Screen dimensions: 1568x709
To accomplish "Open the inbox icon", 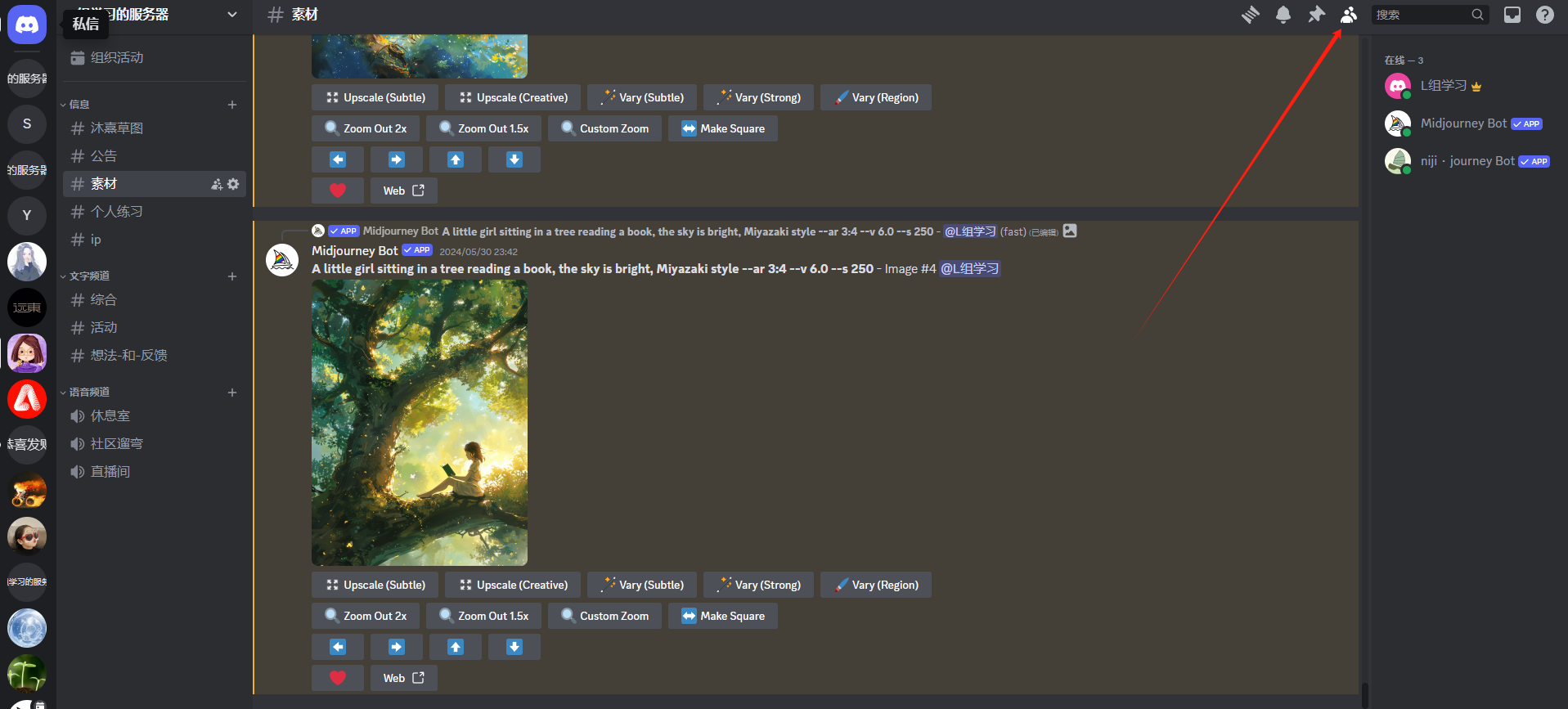I will tap(1512, 15).
